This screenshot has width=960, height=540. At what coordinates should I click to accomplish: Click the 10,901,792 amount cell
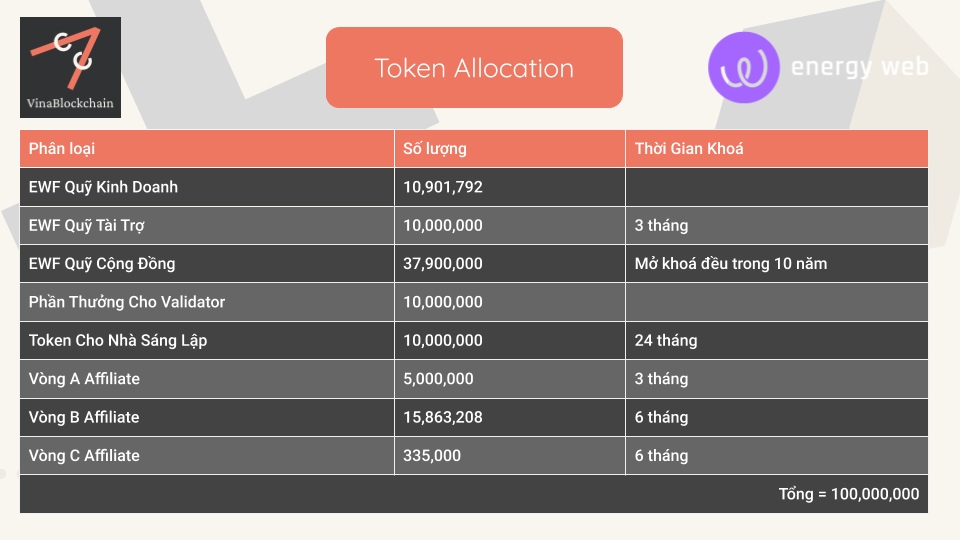pyautogui.click(x=510, y=187)
